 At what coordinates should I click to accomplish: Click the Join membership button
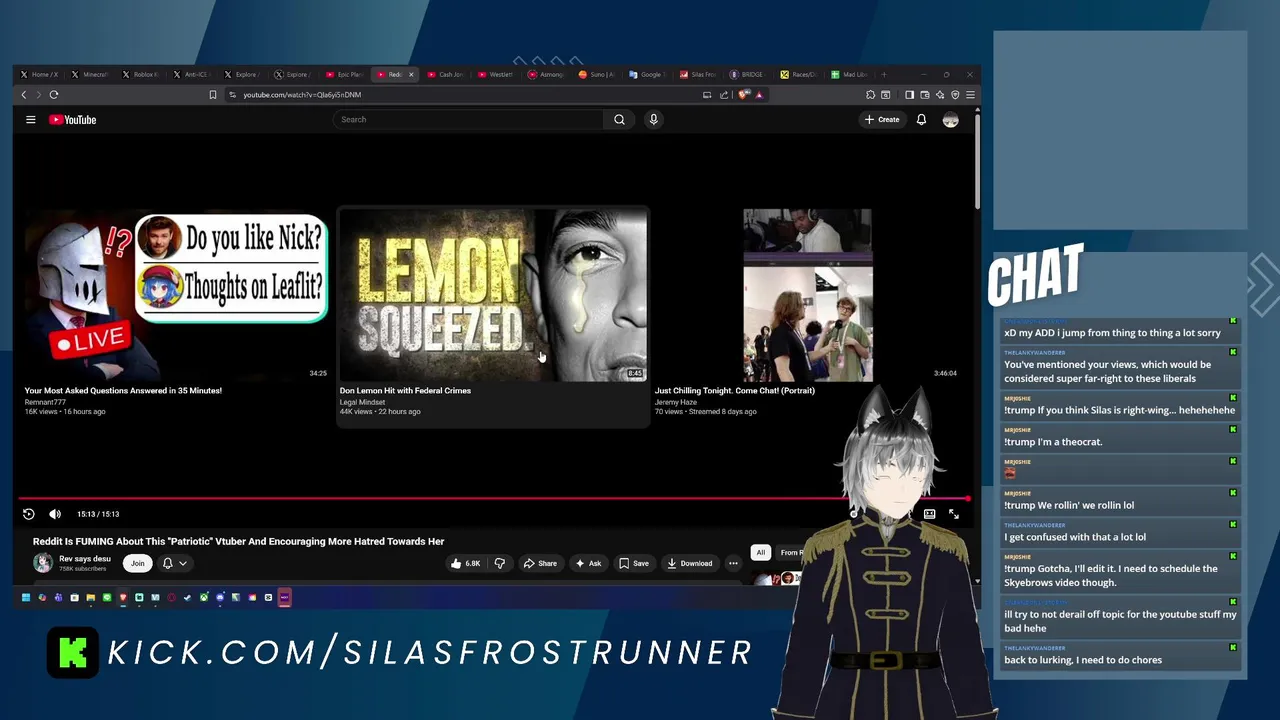137,563
